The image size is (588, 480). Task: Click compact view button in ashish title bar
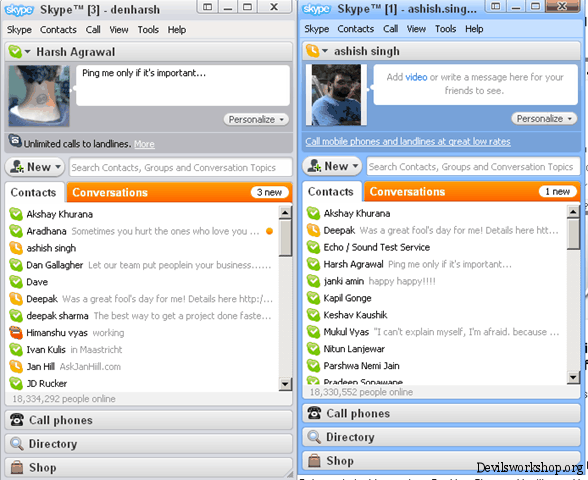point(496,6)
